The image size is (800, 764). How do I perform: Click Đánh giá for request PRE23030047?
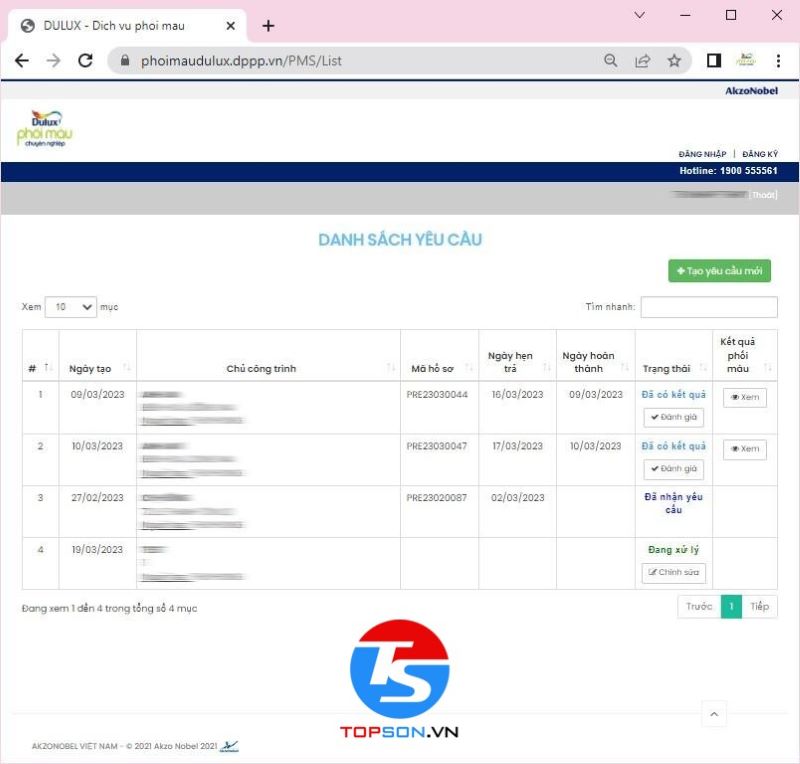point(673,469)
